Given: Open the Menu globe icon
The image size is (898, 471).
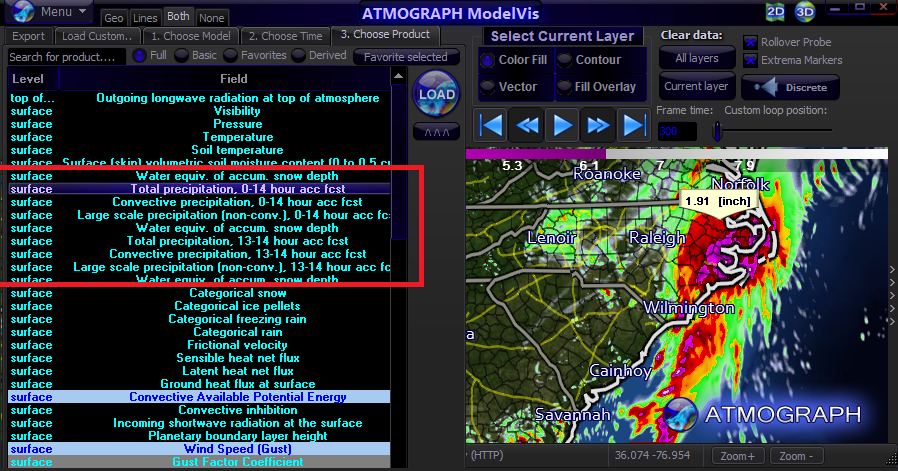Looking at the screenshot, I should tap(23, 11).
